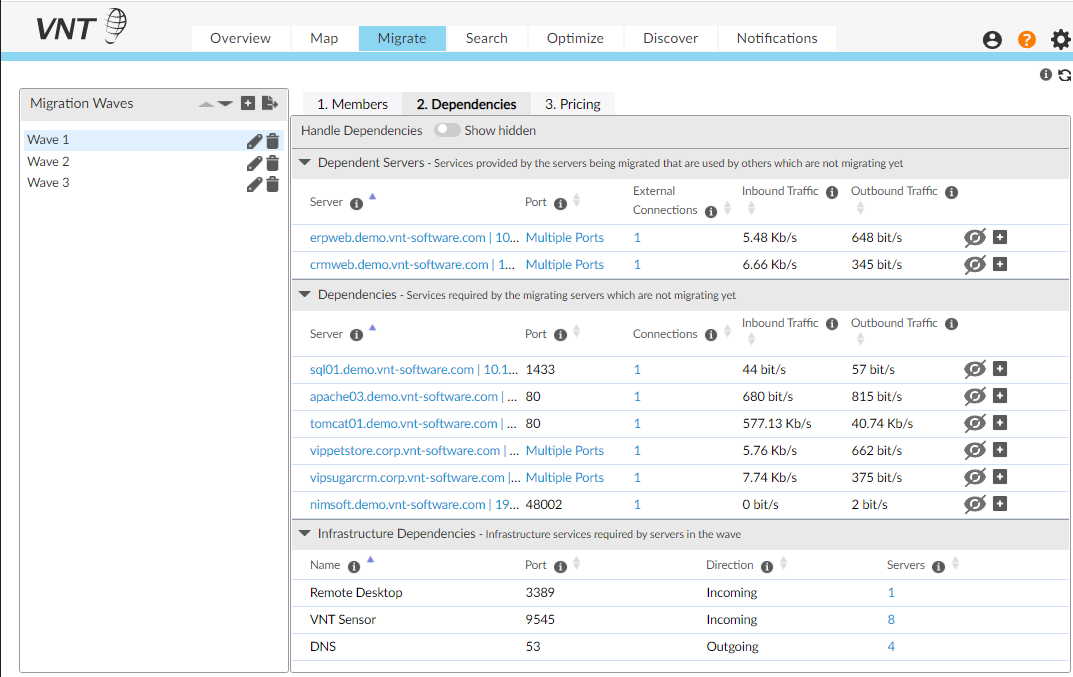Open the settings gear icon
This screenshot has height=677, width=1073.
1061,39
